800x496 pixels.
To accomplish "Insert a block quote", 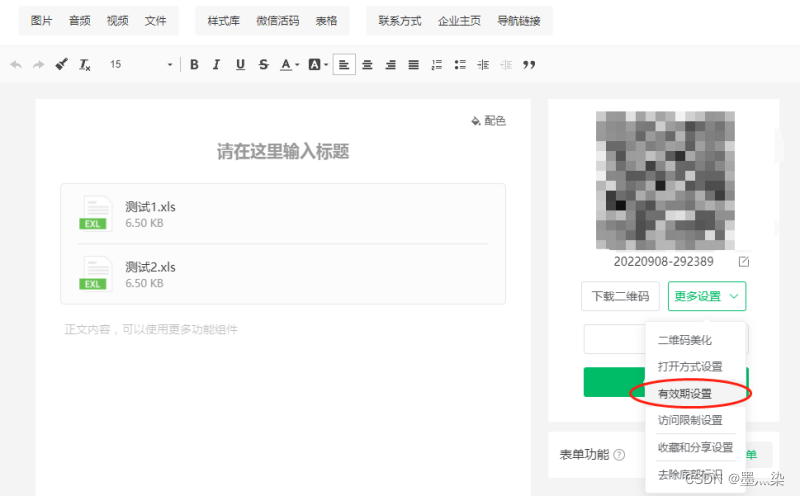I will pos(529,65).
